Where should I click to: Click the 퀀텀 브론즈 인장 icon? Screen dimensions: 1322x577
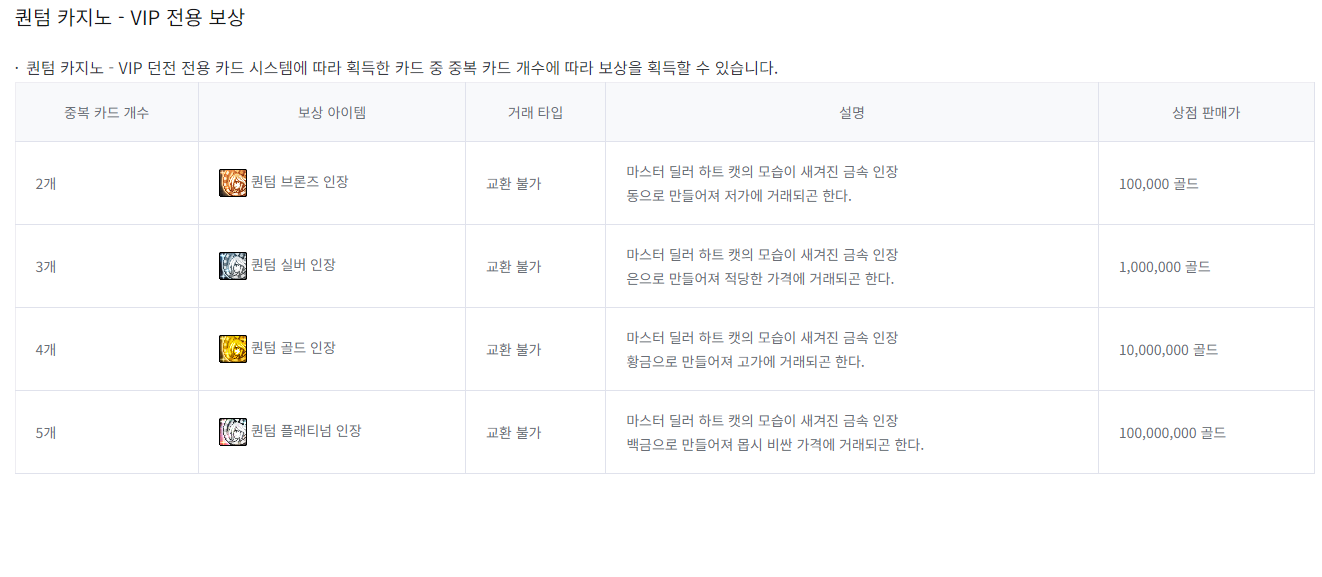[x=232, y=183]
